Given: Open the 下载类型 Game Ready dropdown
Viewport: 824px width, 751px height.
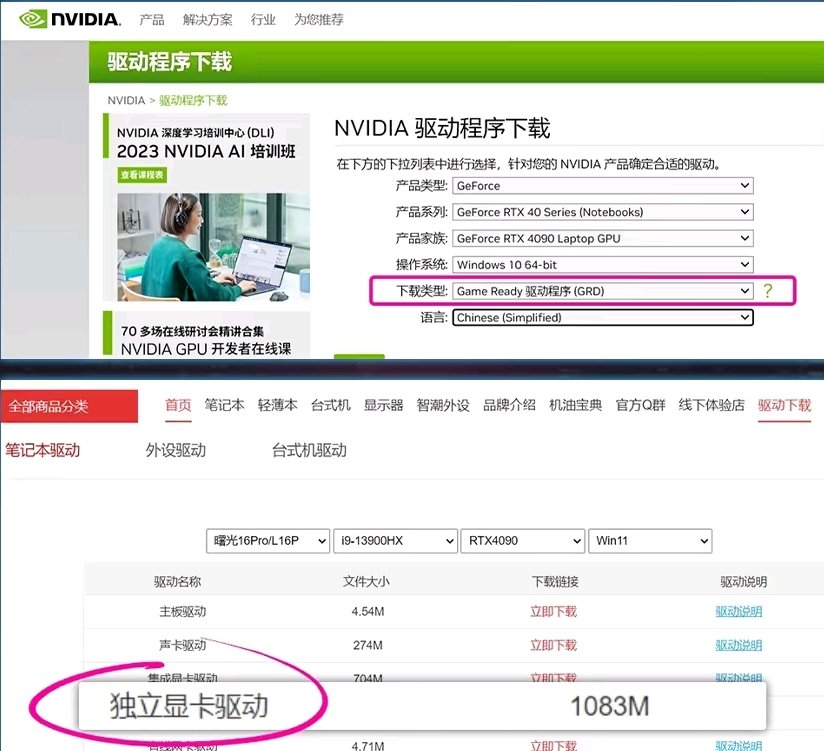Looking at the screenshot, I should click(x=602, y=291).
